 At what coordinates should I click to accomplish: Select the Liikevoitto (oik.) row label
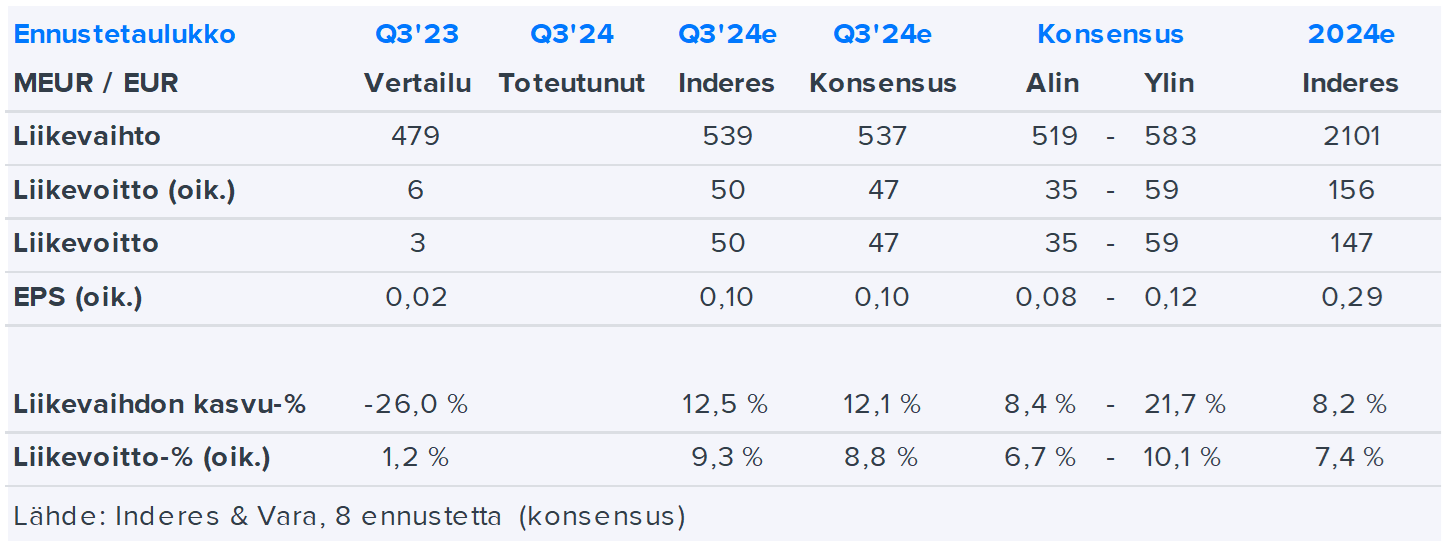[124, 190]
